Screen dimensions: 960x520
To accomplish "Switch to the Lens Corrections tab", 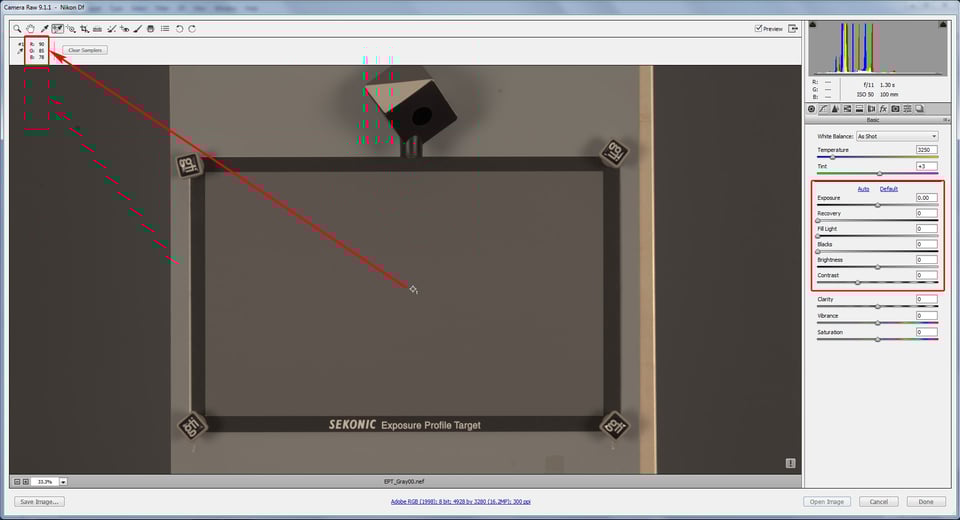I will coord(871,108).
